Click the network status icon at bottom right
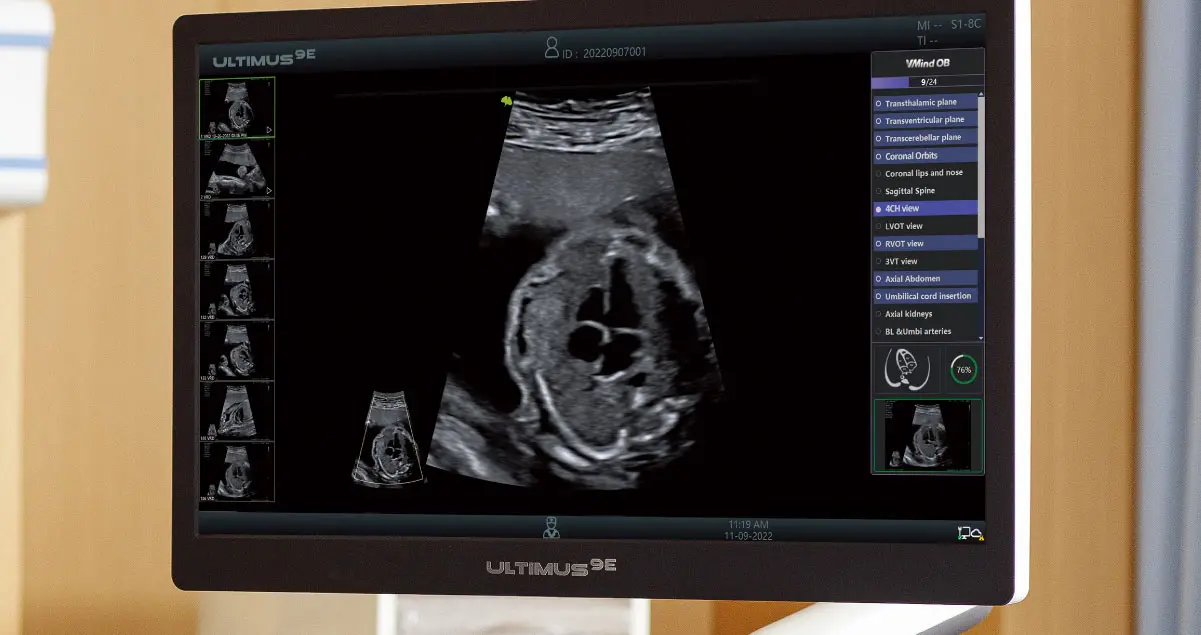 970,533
